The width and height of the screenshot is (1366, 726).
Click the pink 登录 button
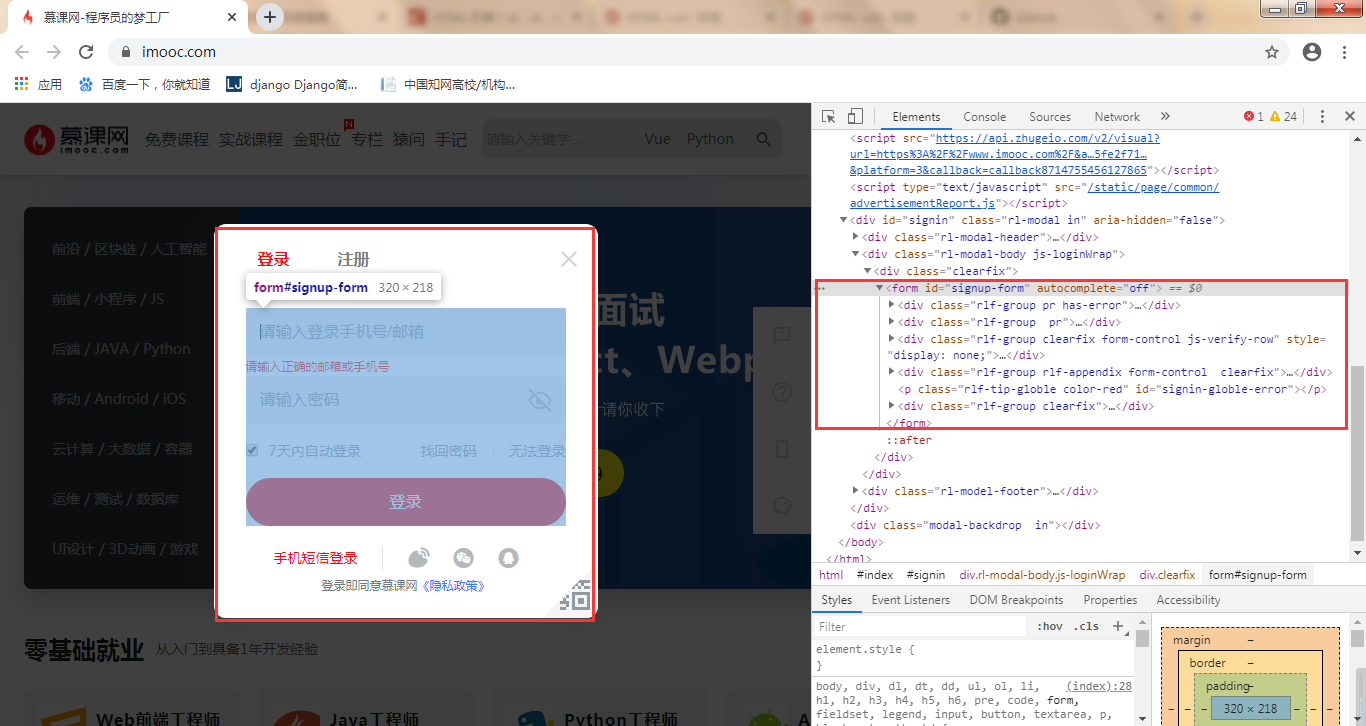click(406, 502)
